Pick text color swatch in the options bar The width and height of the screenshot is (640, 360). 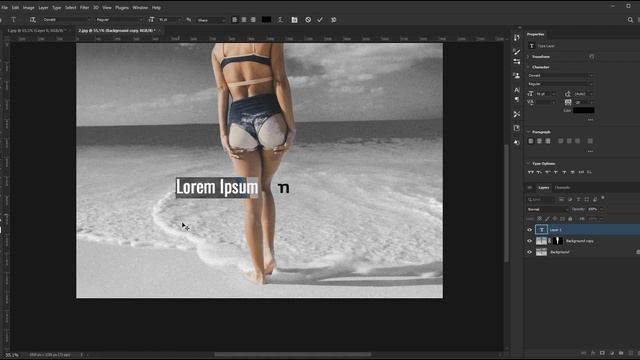(266, 20)
